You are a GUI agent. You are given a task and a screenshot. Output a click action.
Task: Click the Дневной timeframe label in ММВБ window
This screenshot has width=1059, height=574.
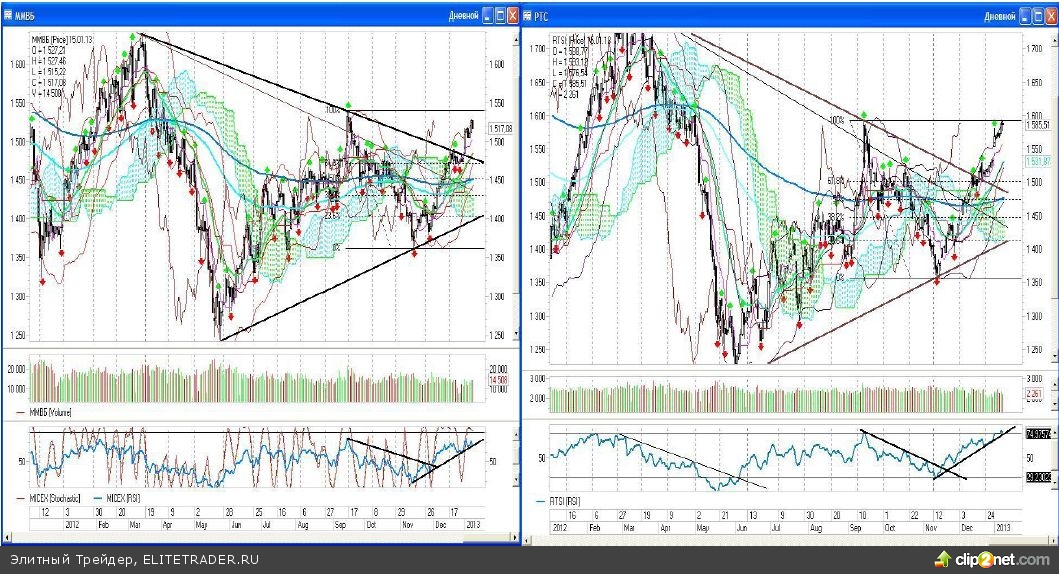[465, 15]
